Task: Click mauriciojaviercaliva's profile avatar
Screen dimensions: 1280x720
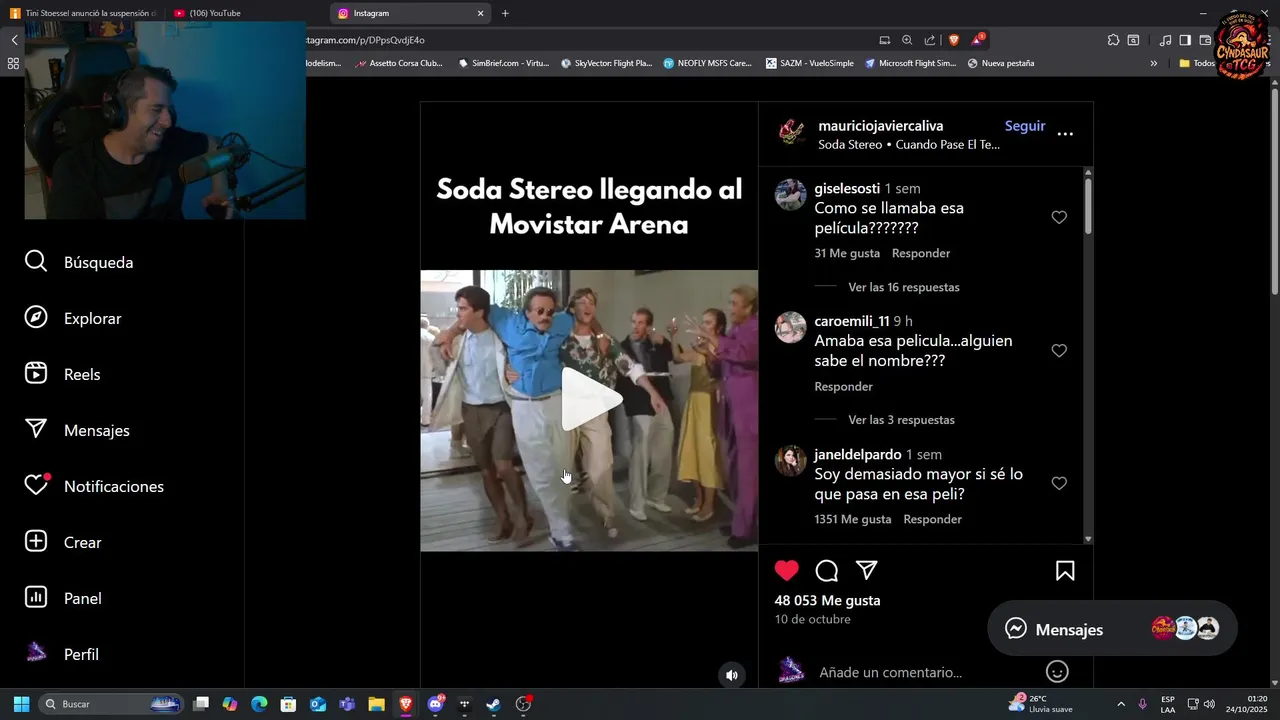Action: [792, 133]
